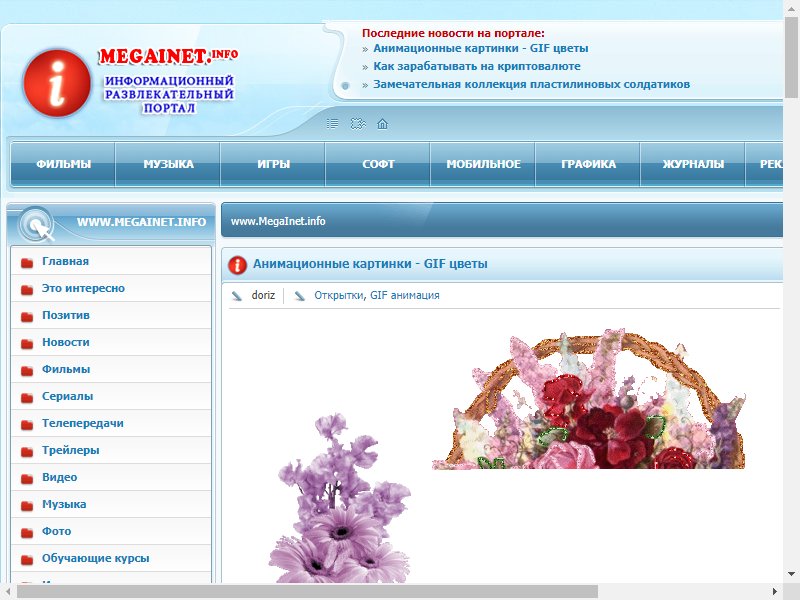800x600 pixels.
Task: Click the MEGAINET.INFO portal logo text
Action: pyautogui.click(x=168, y=56)
